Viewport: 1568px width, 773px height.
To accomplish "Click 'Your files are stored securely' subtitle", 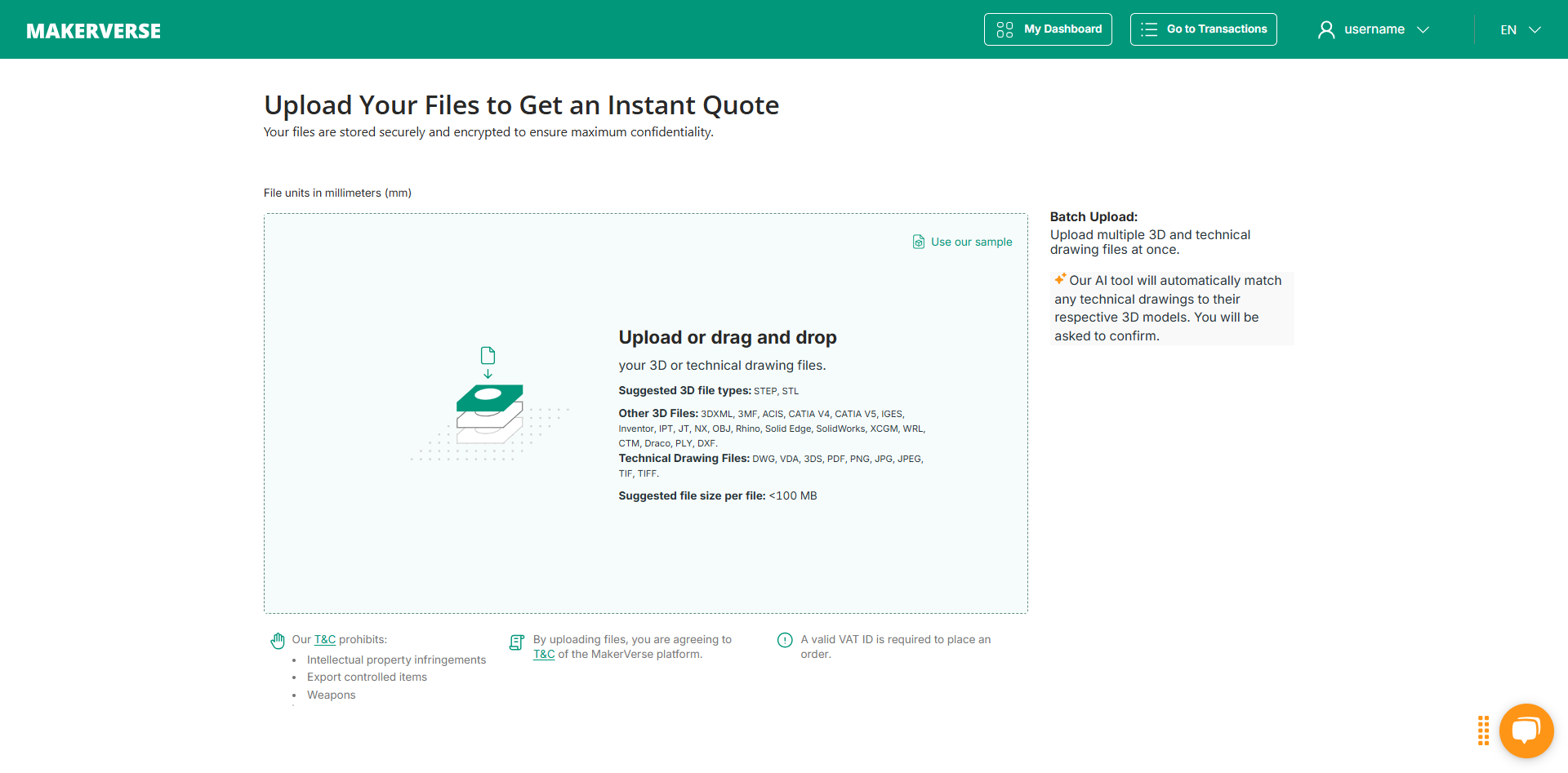I will pos(488,132).
